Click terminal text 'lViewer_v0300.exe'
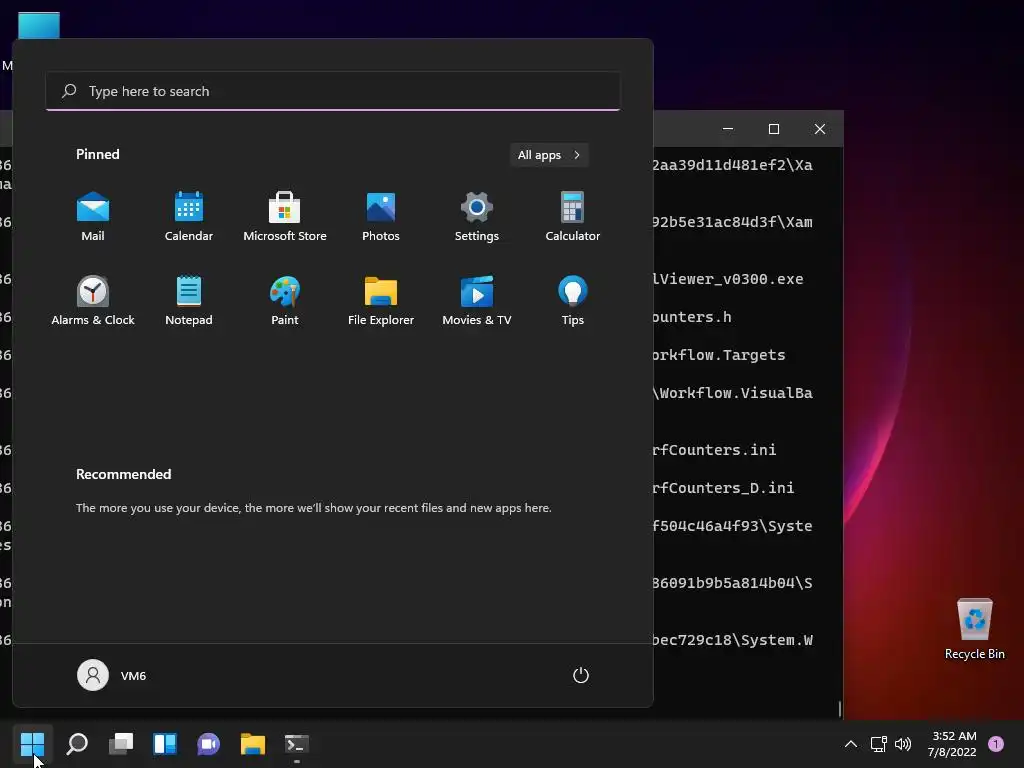The width and height of the screenshot is (1024, 768). [728, 279]
